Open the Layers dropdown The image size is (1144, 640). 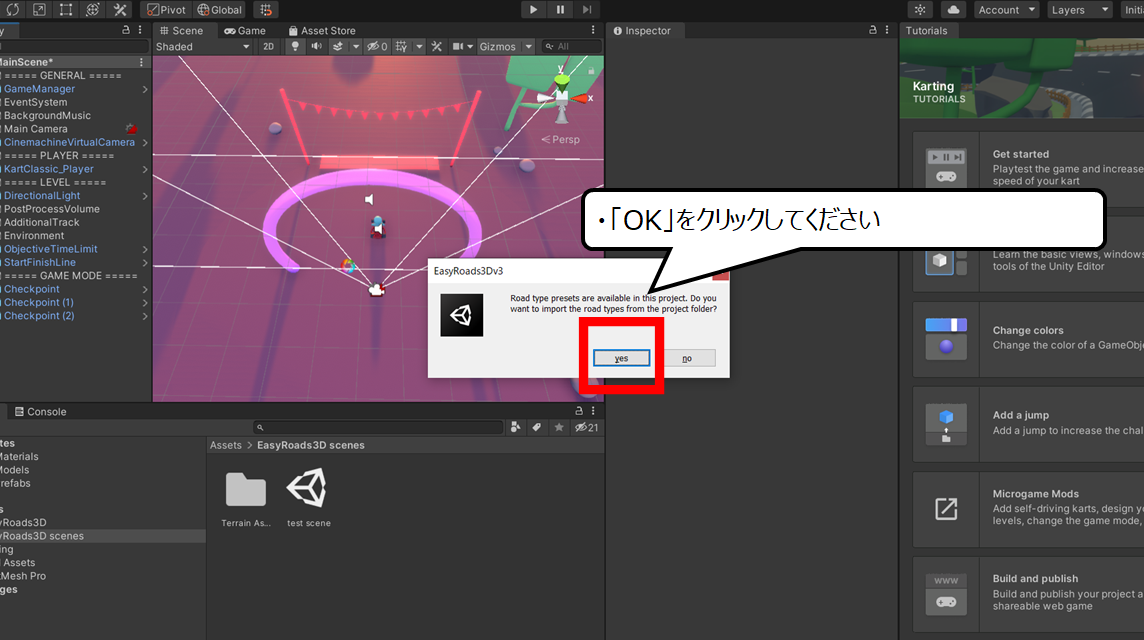coord(1080,9)
